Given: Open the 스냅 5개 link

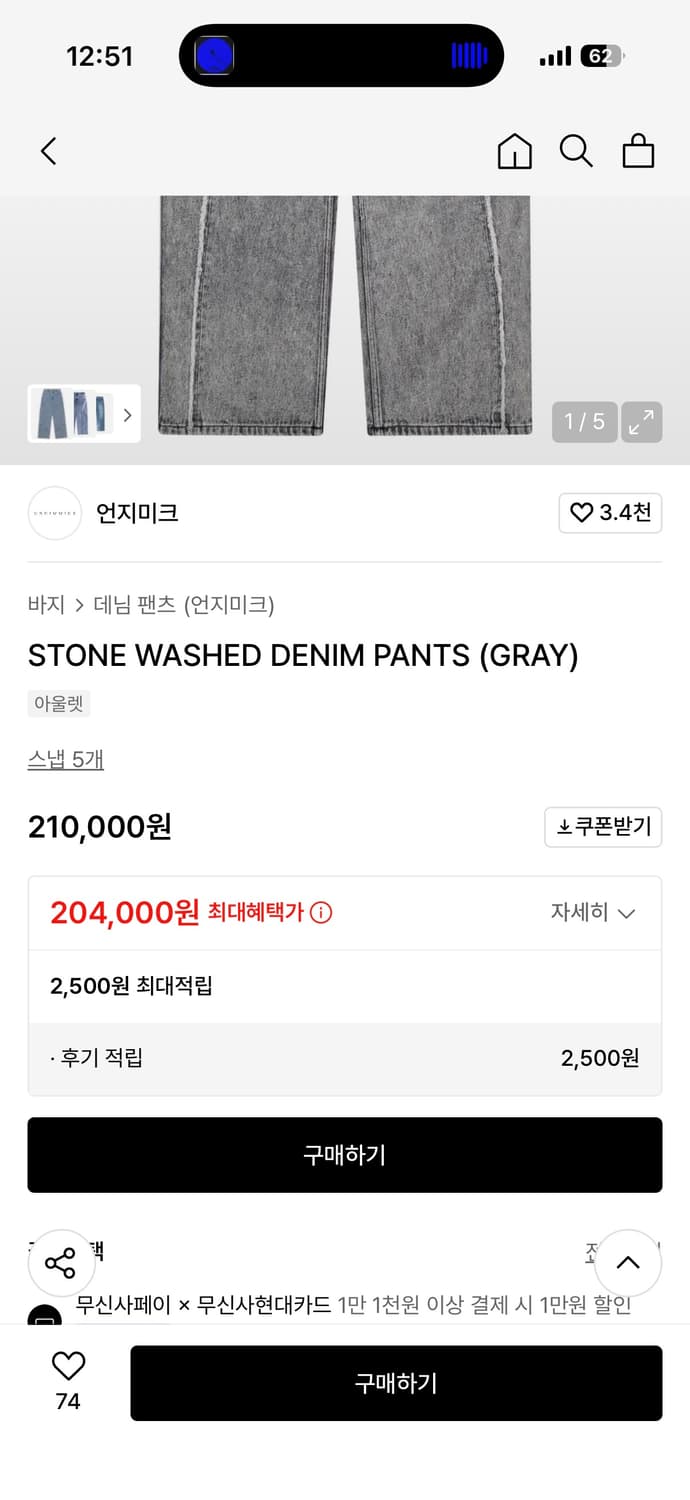Looking at the screenshot, I should (x=65, y=760).
